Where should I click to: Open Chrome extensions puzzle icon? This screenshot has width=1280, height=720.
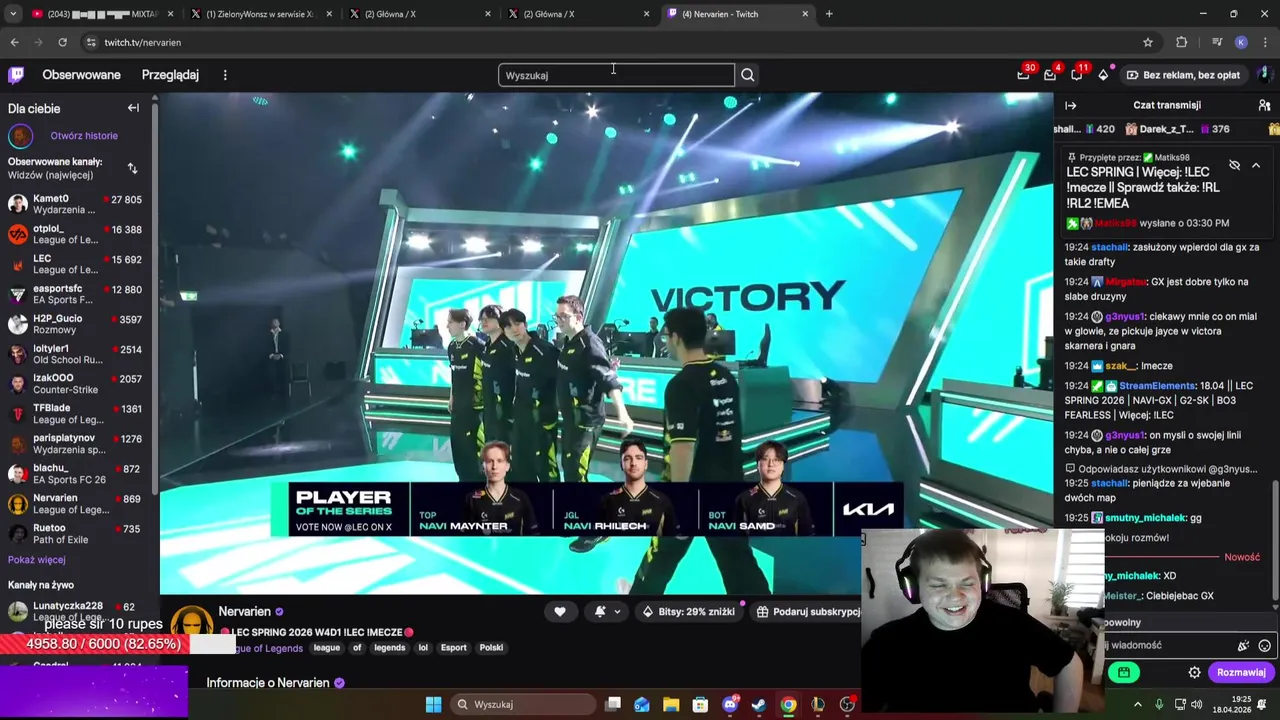pos(1181,42)
